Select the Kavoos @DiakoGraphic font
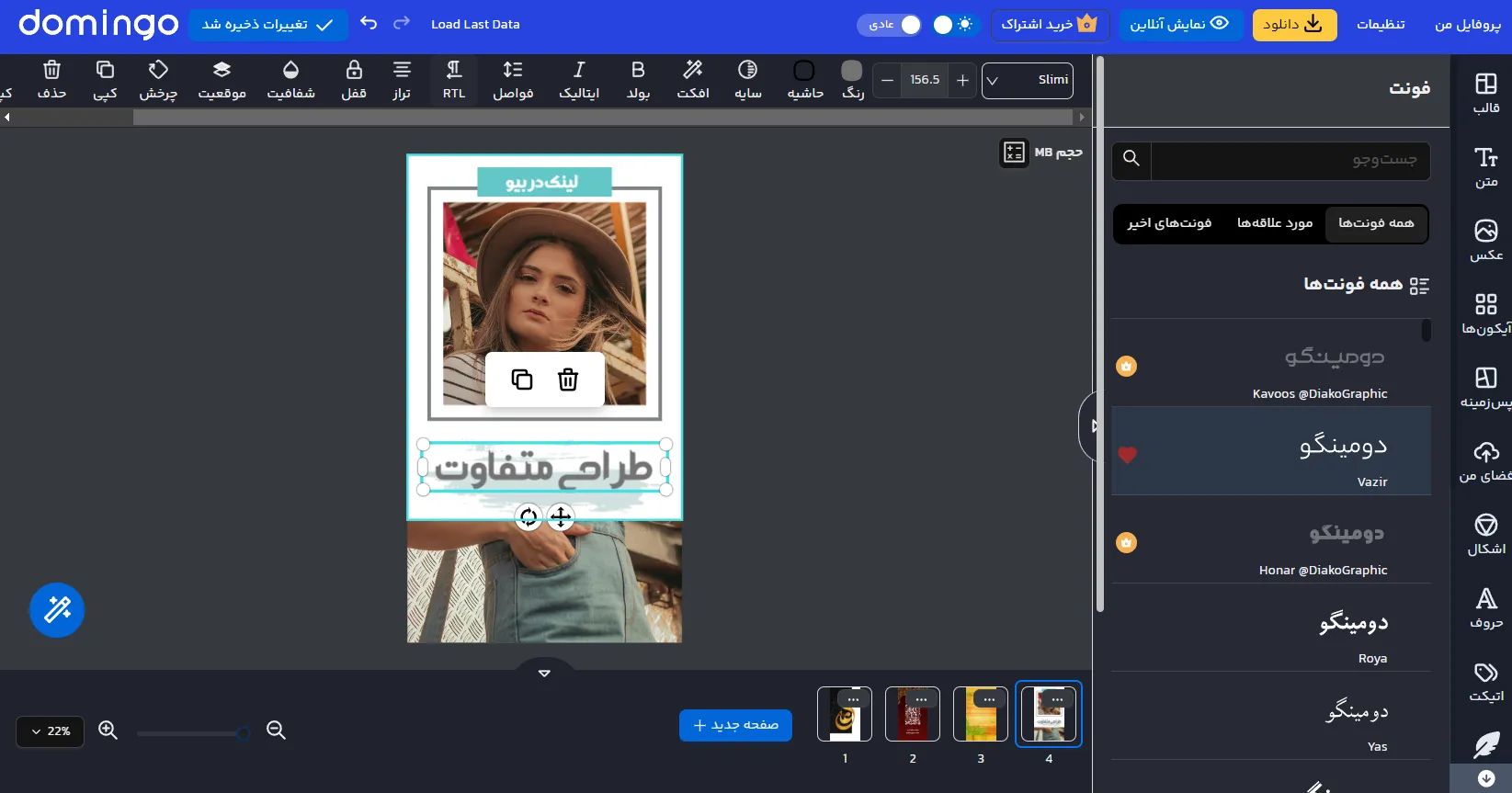1512x793 pixels. click(1271, 363)
